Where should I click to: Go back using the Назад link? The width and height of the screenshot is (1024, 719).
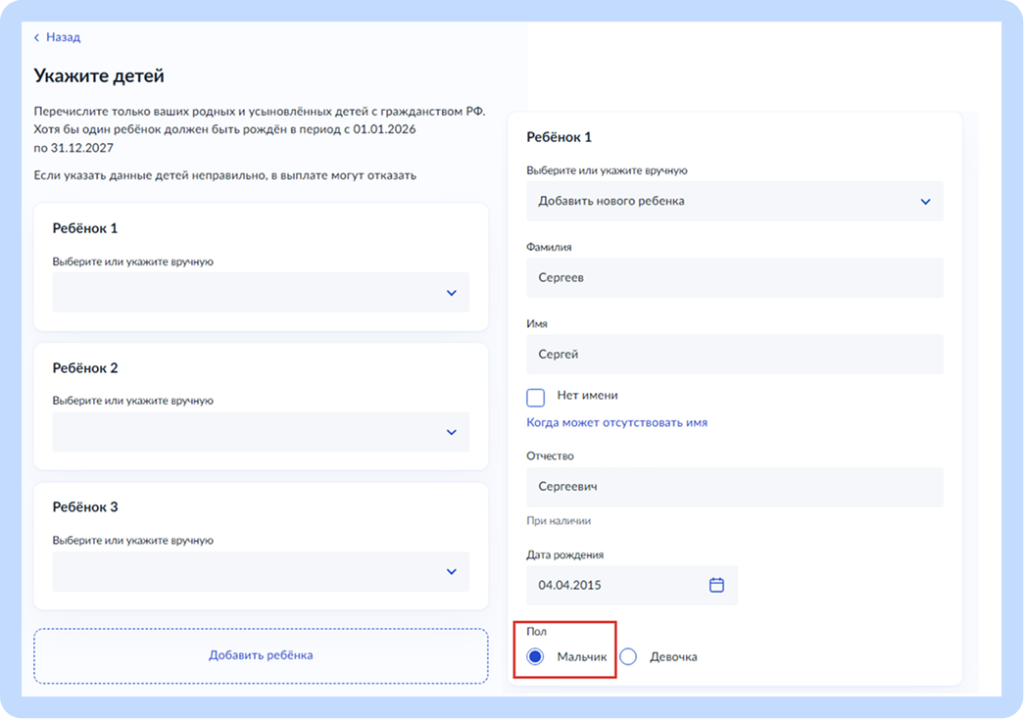pos(63,37)
